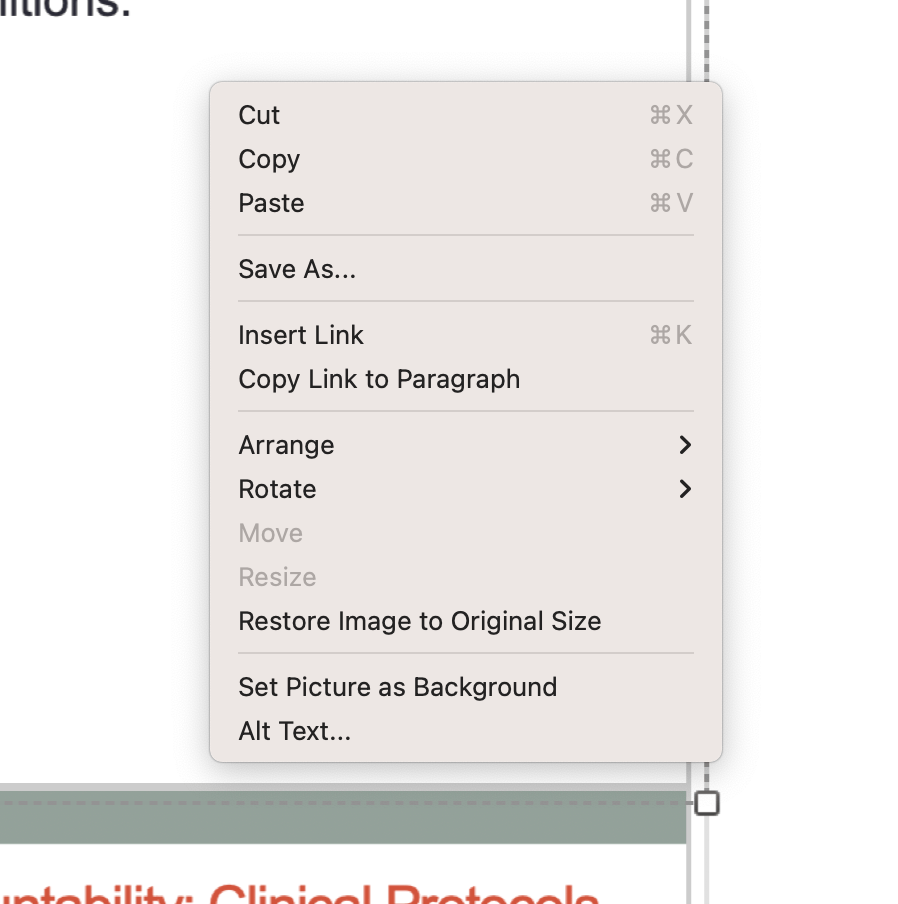Click the Arrange chevron arrow
This screenshot has height=904, width=898.
(685, 445)
